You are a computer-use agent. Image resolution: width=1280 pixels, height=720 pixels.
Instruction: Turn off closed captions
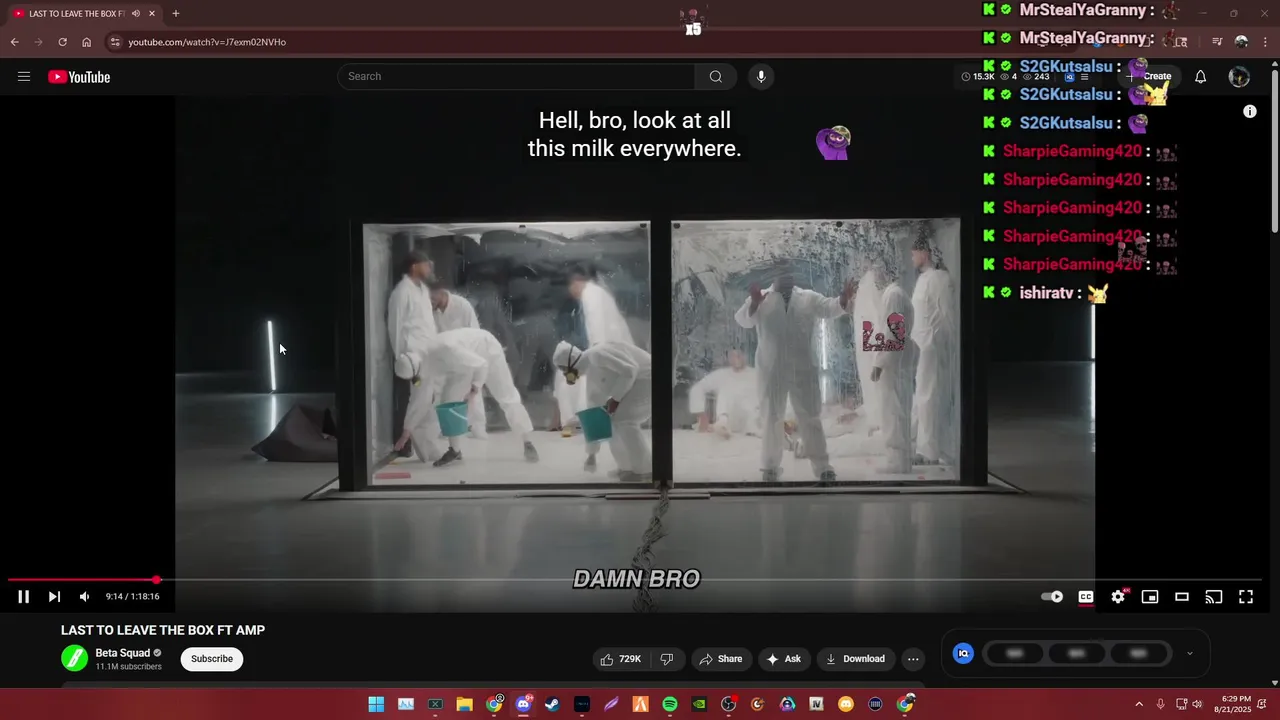tap(1086, 597)
